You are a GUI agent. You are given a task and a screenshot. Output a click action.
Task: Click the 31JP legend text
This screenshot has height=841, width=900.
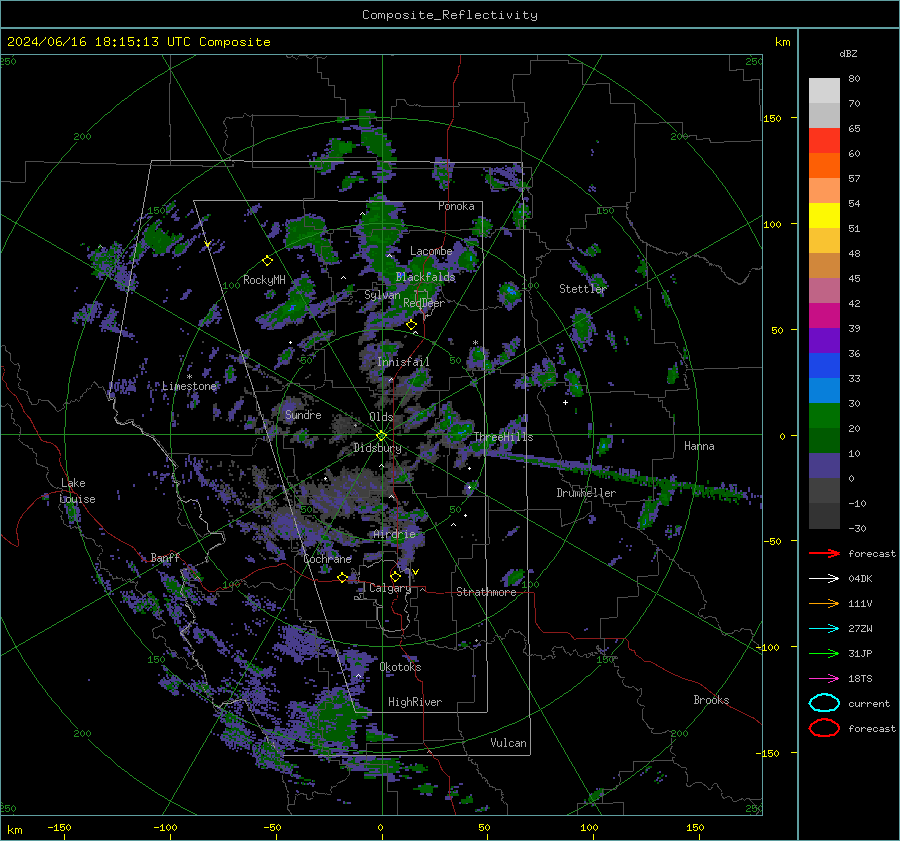click(x=860, y=653)
